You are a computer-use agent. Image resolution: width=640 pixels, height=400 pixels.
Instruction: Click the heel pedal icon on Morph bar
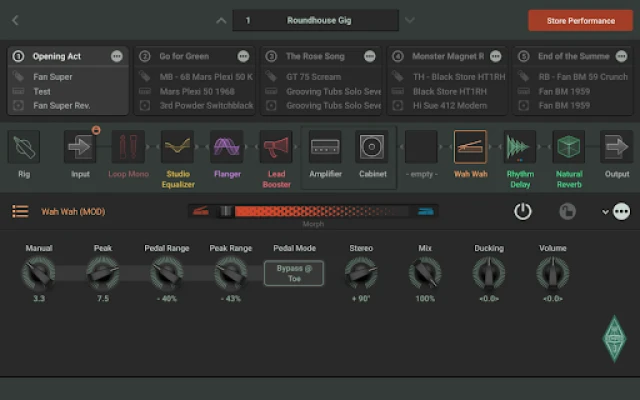coord(201,211)
